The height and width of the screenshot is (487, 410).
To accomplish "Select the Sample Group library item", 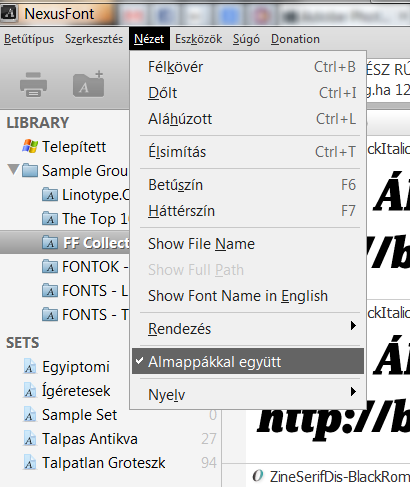I will click(85, 171).
